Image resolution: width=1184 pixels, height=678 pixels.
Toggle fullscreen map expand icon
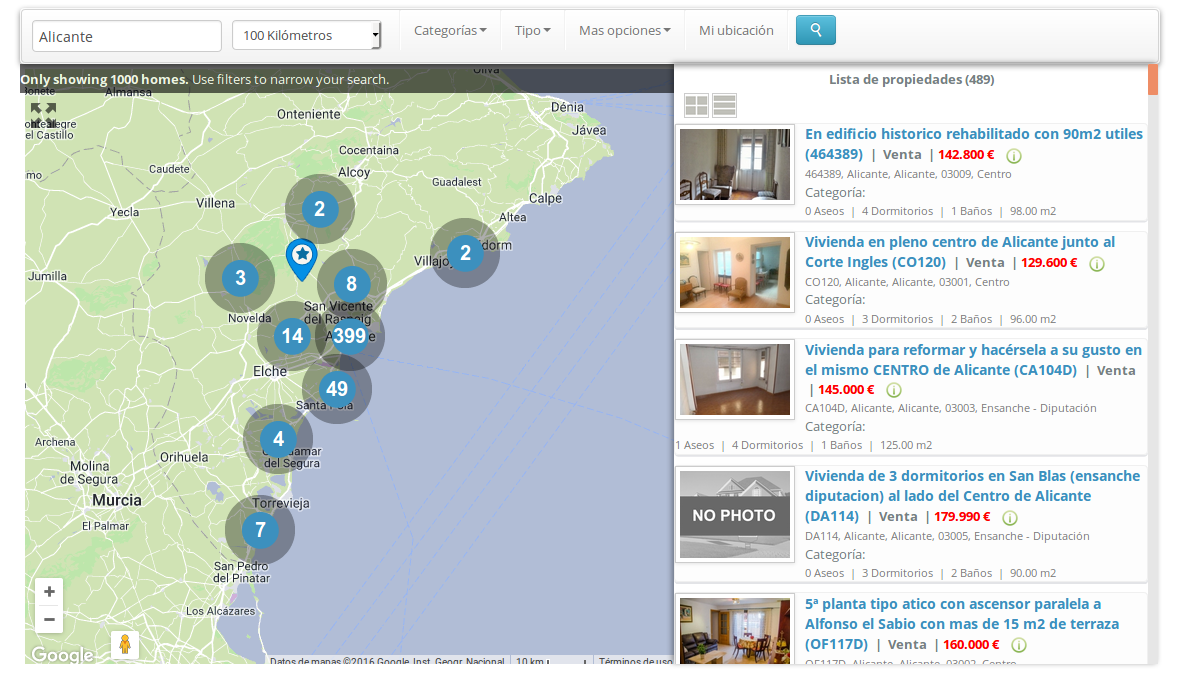point(43,115)
